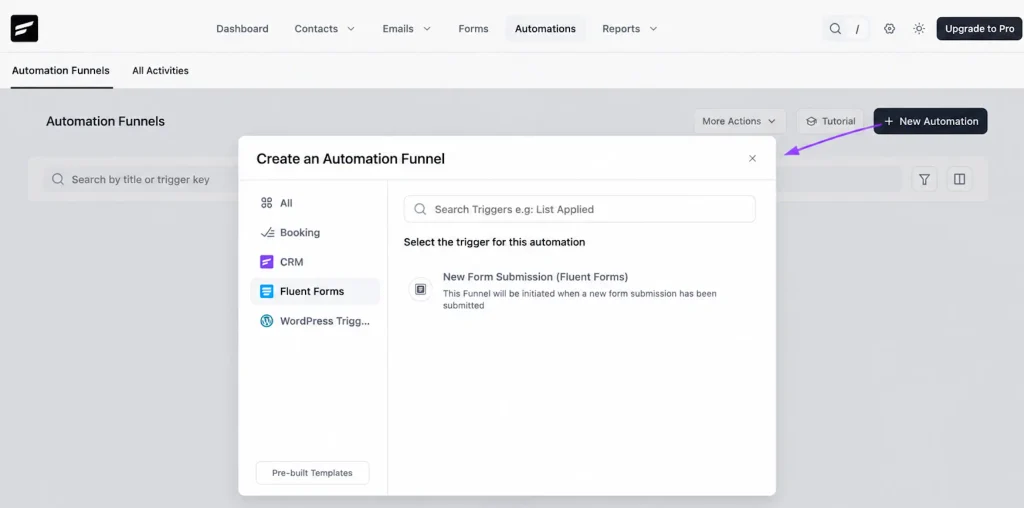Click the column layout icon
1024x508 pixels.
(959, 179)
